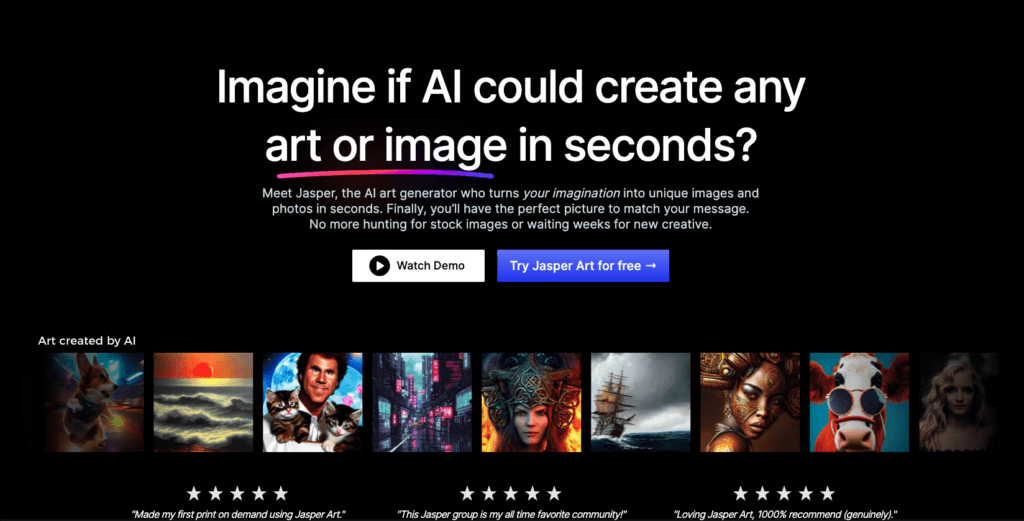View the golden ornate woman portrait
The width and height of the screenshot is (1024, 521).
[x=750, y=402]
